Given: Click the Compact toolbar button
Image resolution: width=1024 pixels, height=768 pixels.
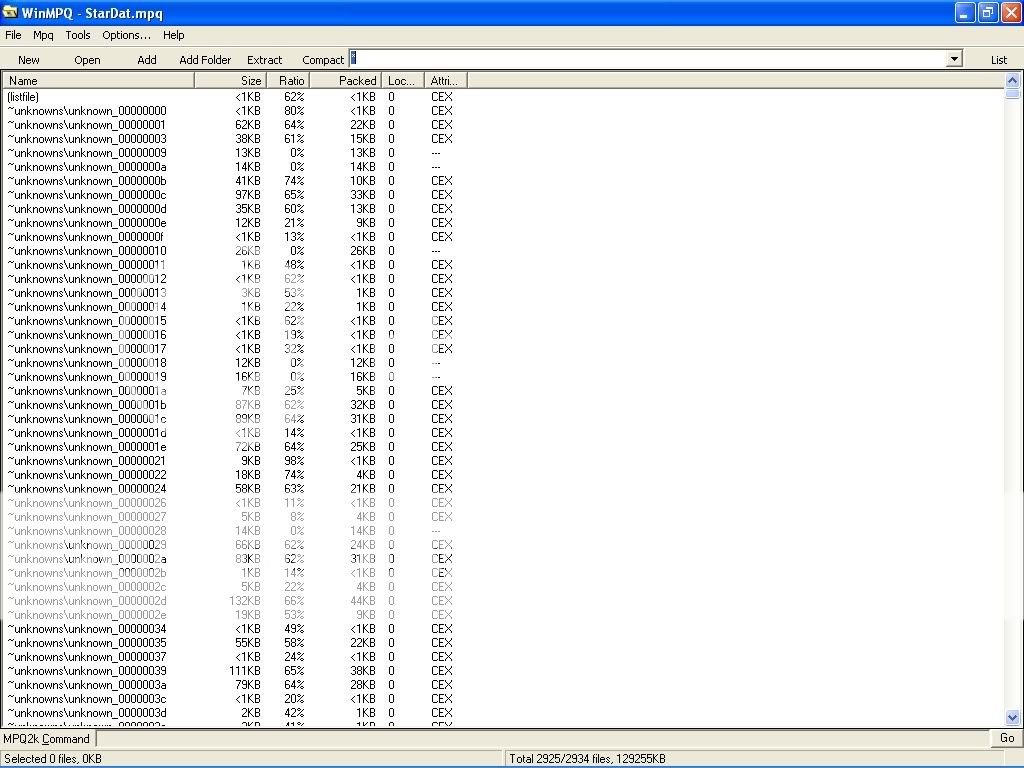Looking at the screenshot, I should point(323,60).
